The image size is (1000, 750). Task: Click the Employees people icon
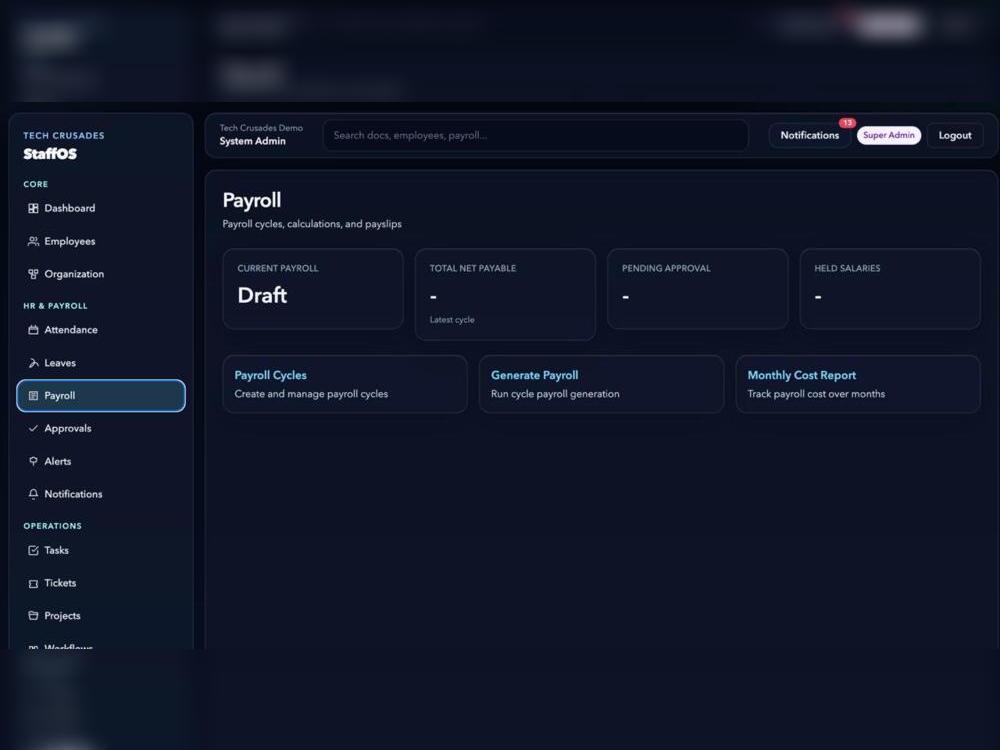point(33,241)
